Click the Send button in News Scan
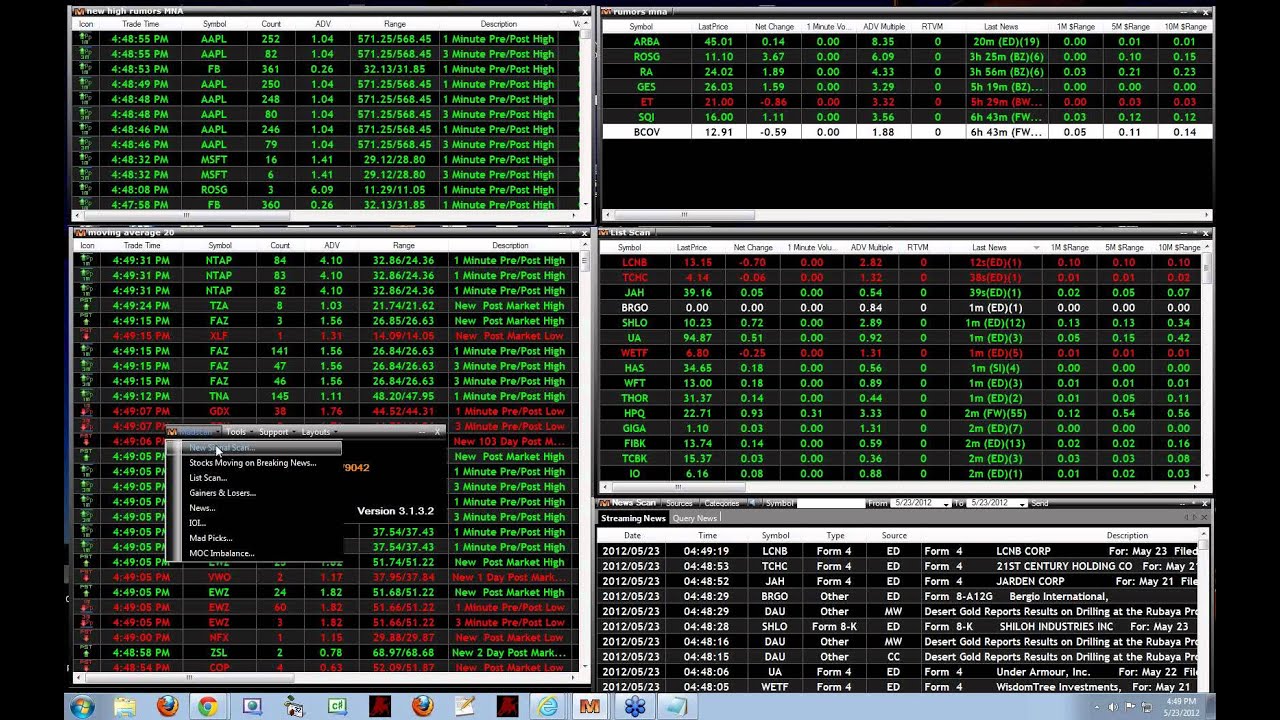 1040,503
